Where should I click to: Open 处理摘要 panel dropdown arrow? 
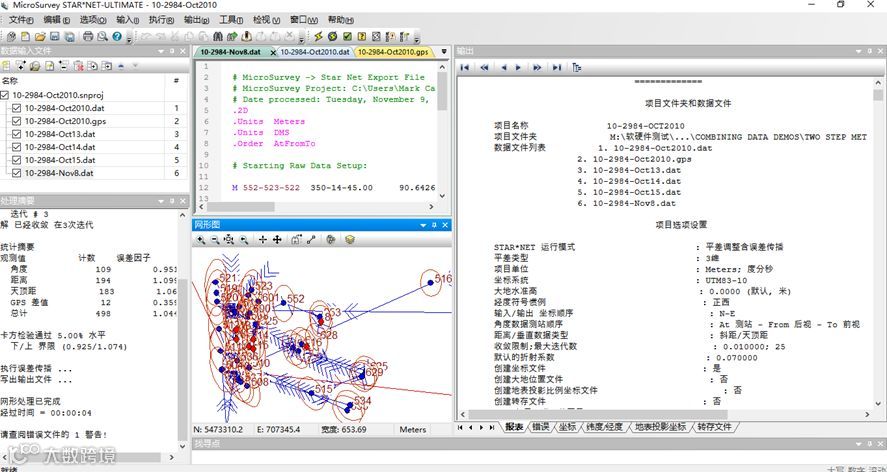pyautogui.click(x=161, y=201)
